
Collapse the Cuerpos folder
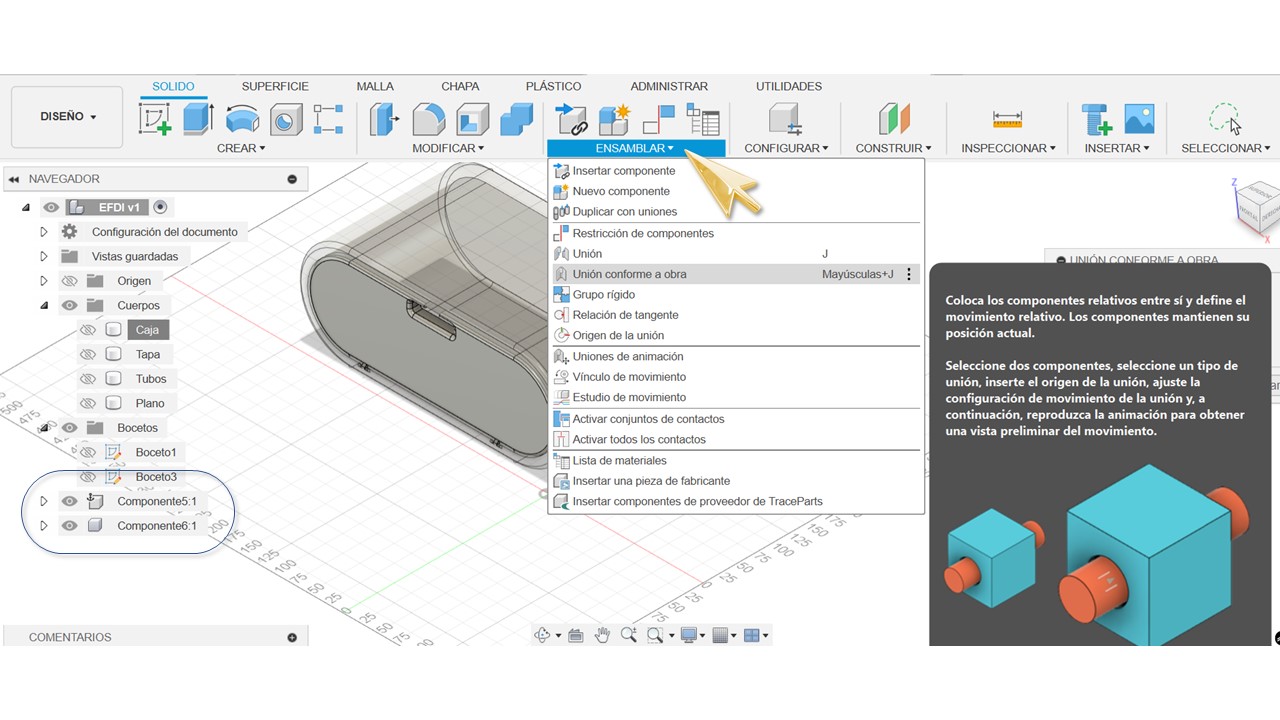44,306
